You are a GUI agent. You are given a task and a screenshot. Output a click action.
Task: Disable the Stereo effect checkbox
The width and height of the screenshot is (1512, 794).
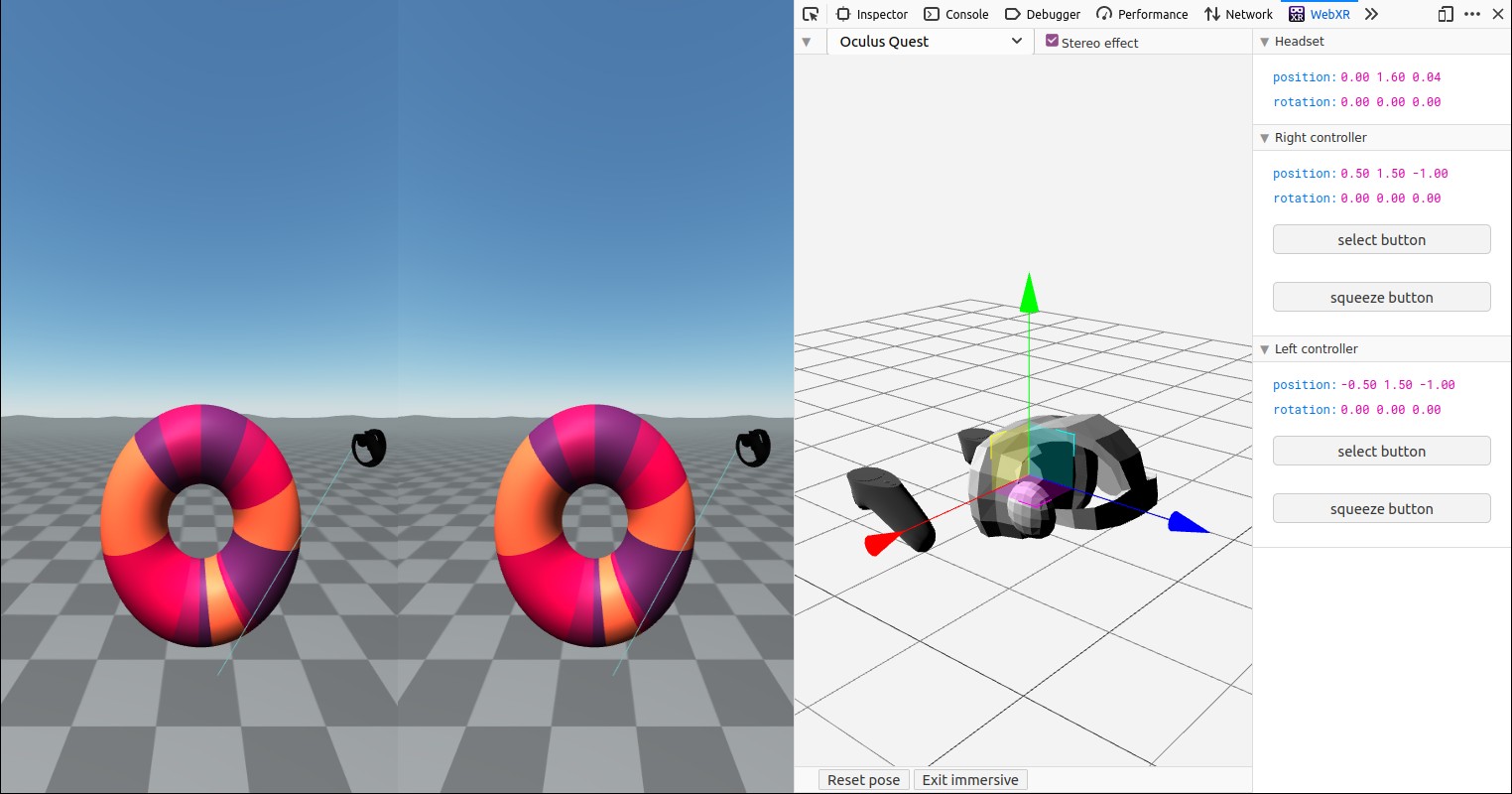point(1053,41)
